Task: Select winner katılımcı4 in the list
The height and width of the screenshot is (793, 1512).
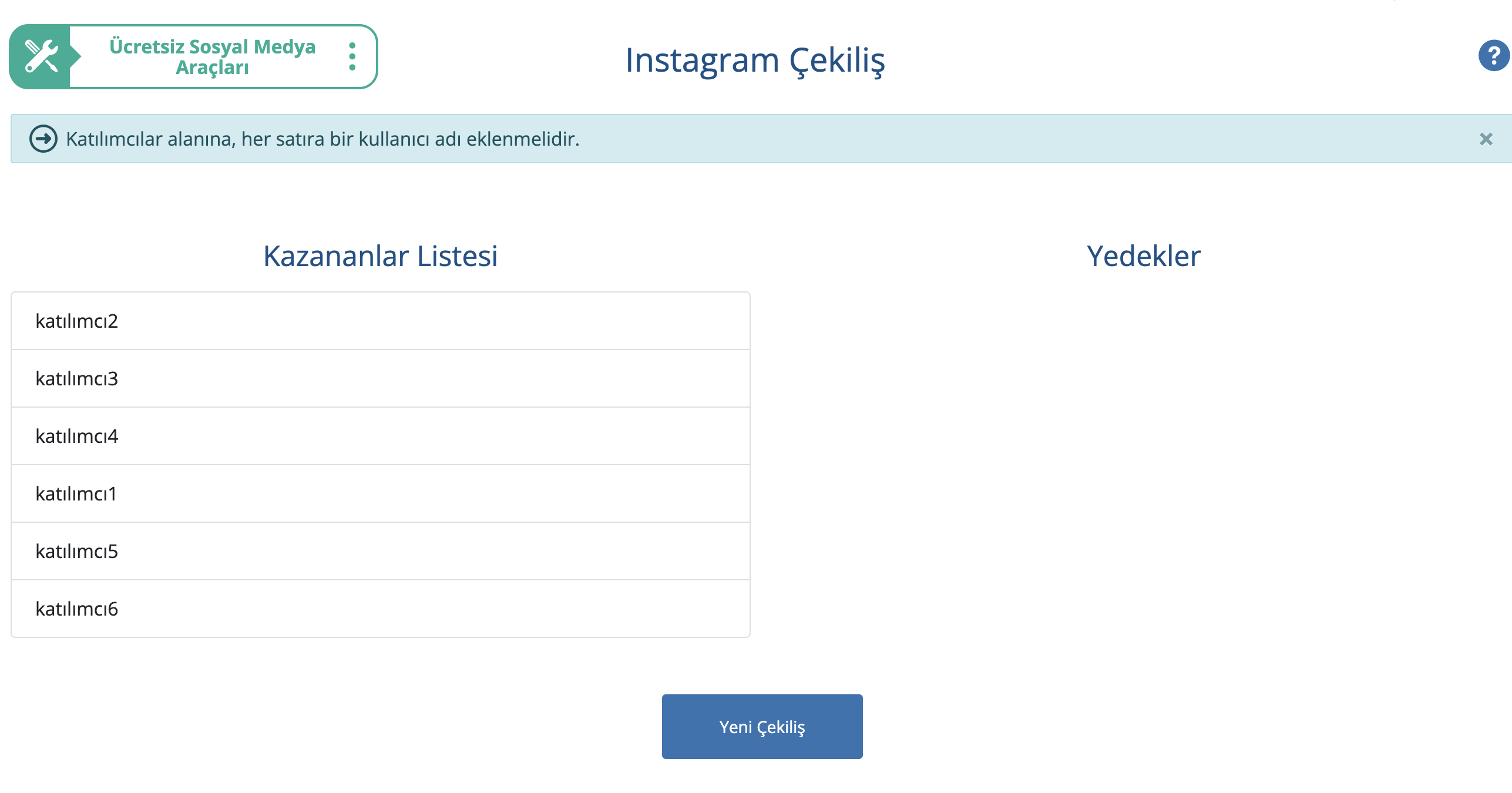Action: point(381,436)
